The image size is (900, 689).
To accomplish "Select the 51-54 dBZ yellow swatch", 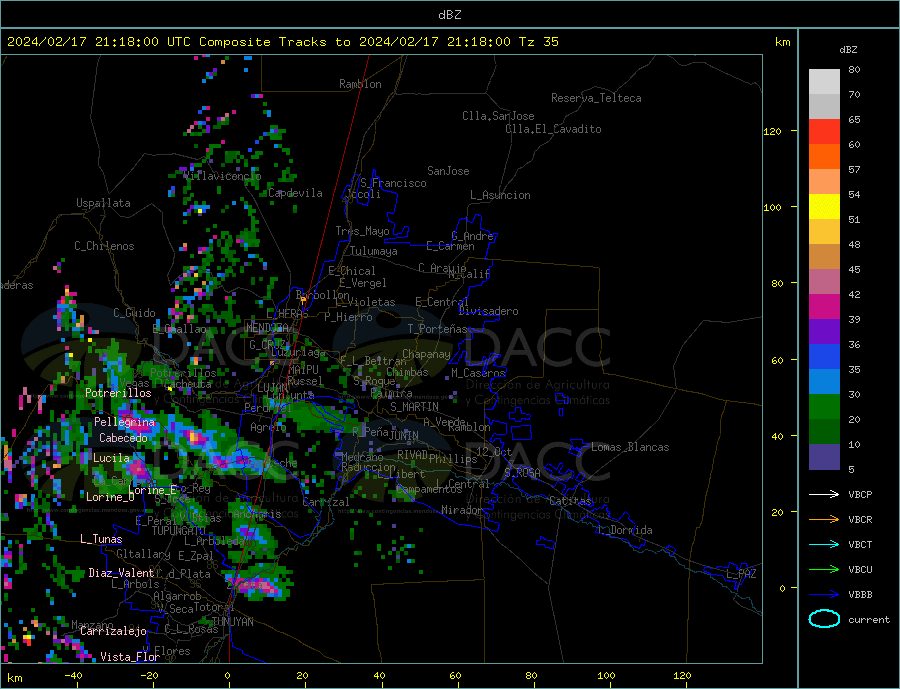I will 824,207.
